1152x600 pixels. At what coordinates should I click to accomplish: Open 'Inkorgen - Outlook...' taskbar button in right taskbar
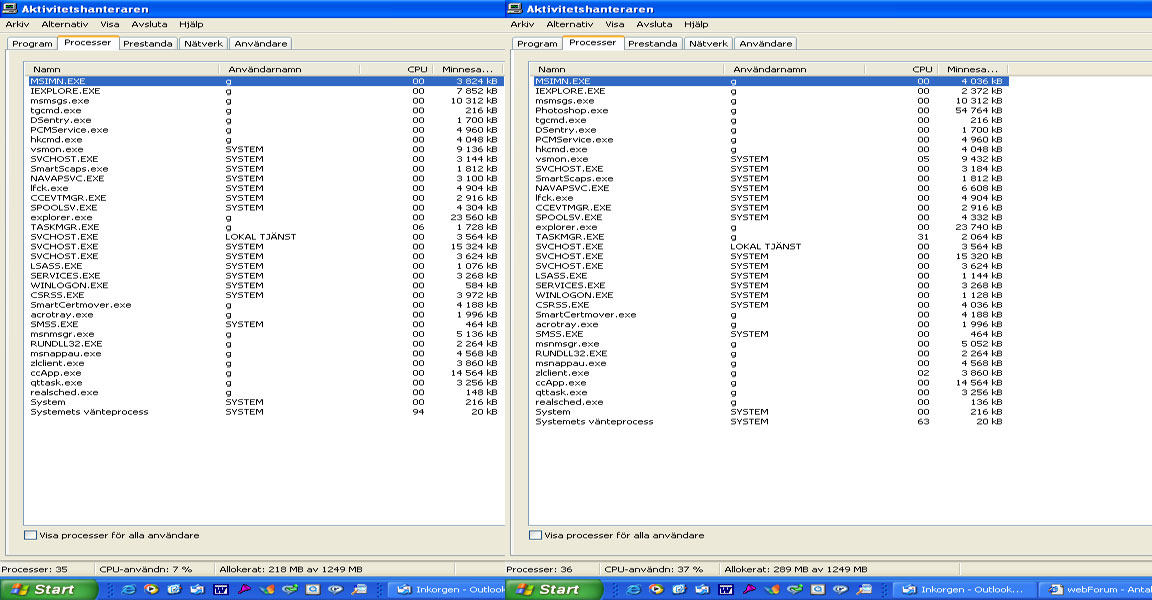tap(964, 589)
